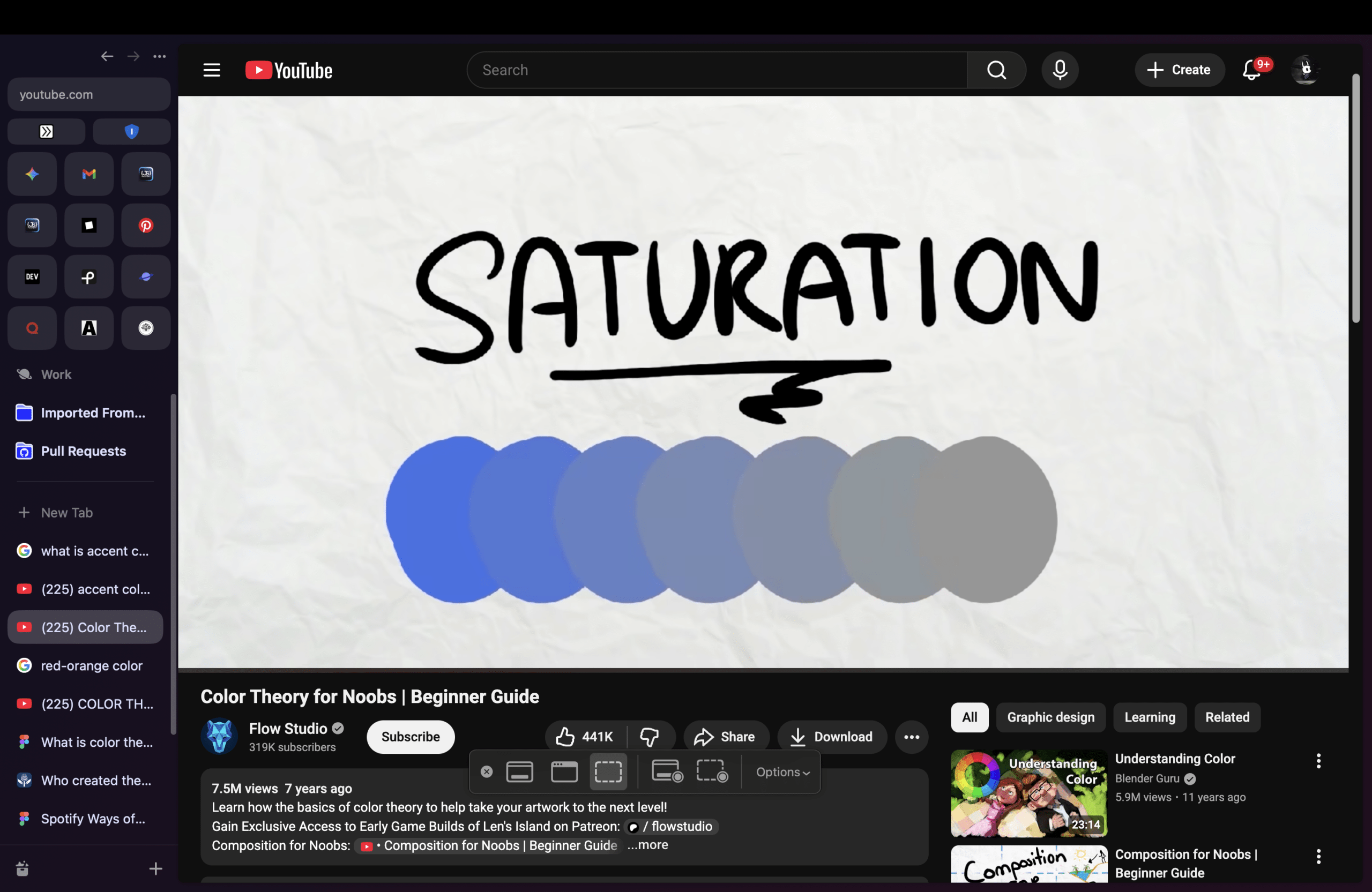Open the notifications bell
1372x892 pixels.
click(x=1250, y=70)
